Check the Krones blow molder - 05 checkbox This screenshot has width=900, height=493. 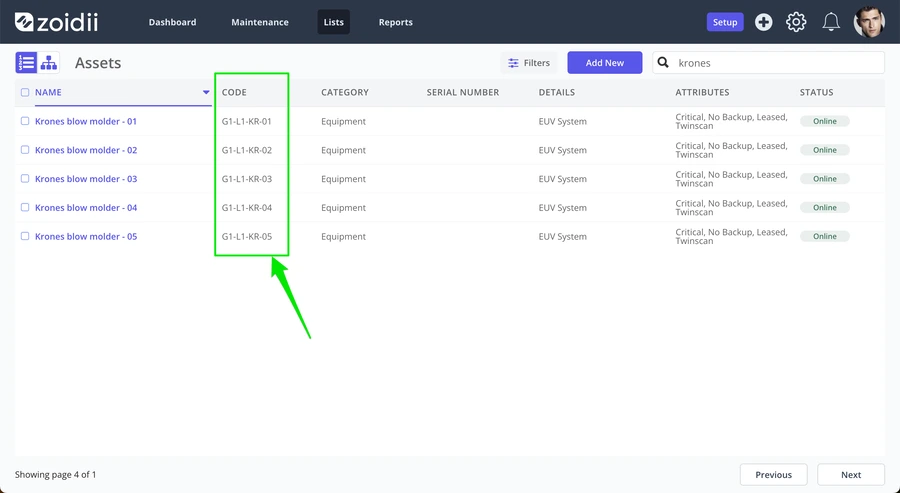coord(25,236)
